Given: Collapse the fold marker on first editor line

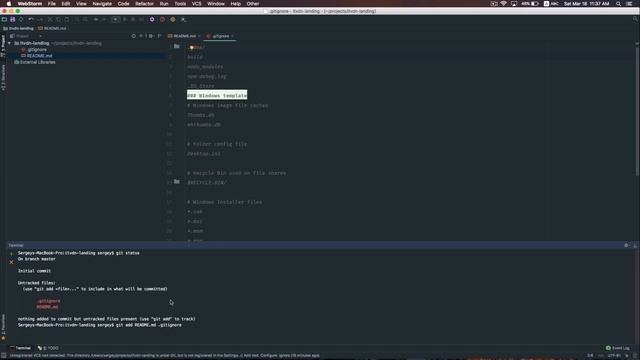Looking at the screenshot, I should click(177, 47).
